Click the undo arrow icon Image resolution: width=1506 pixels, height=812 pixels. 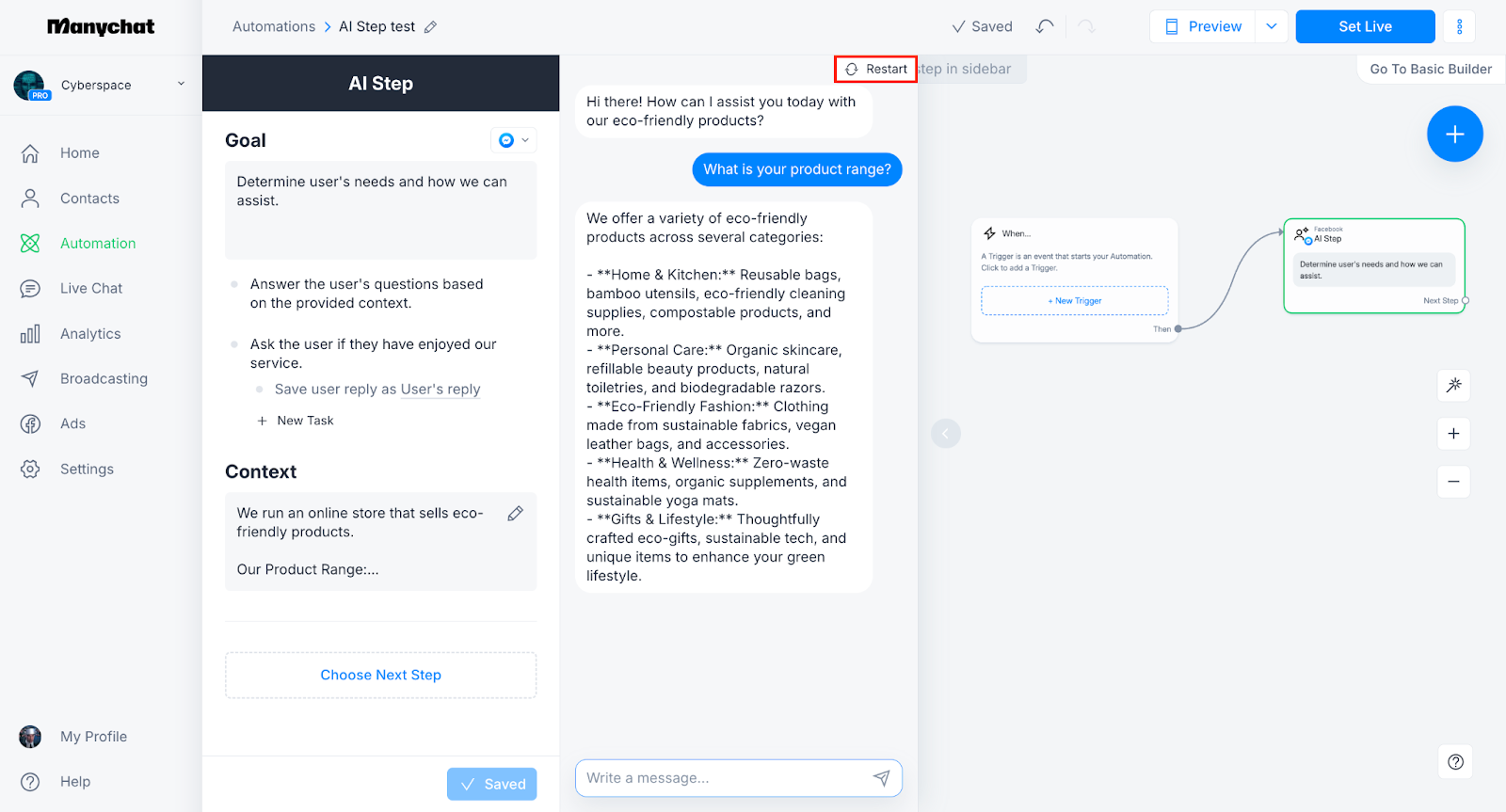(x=1044, y=26)
